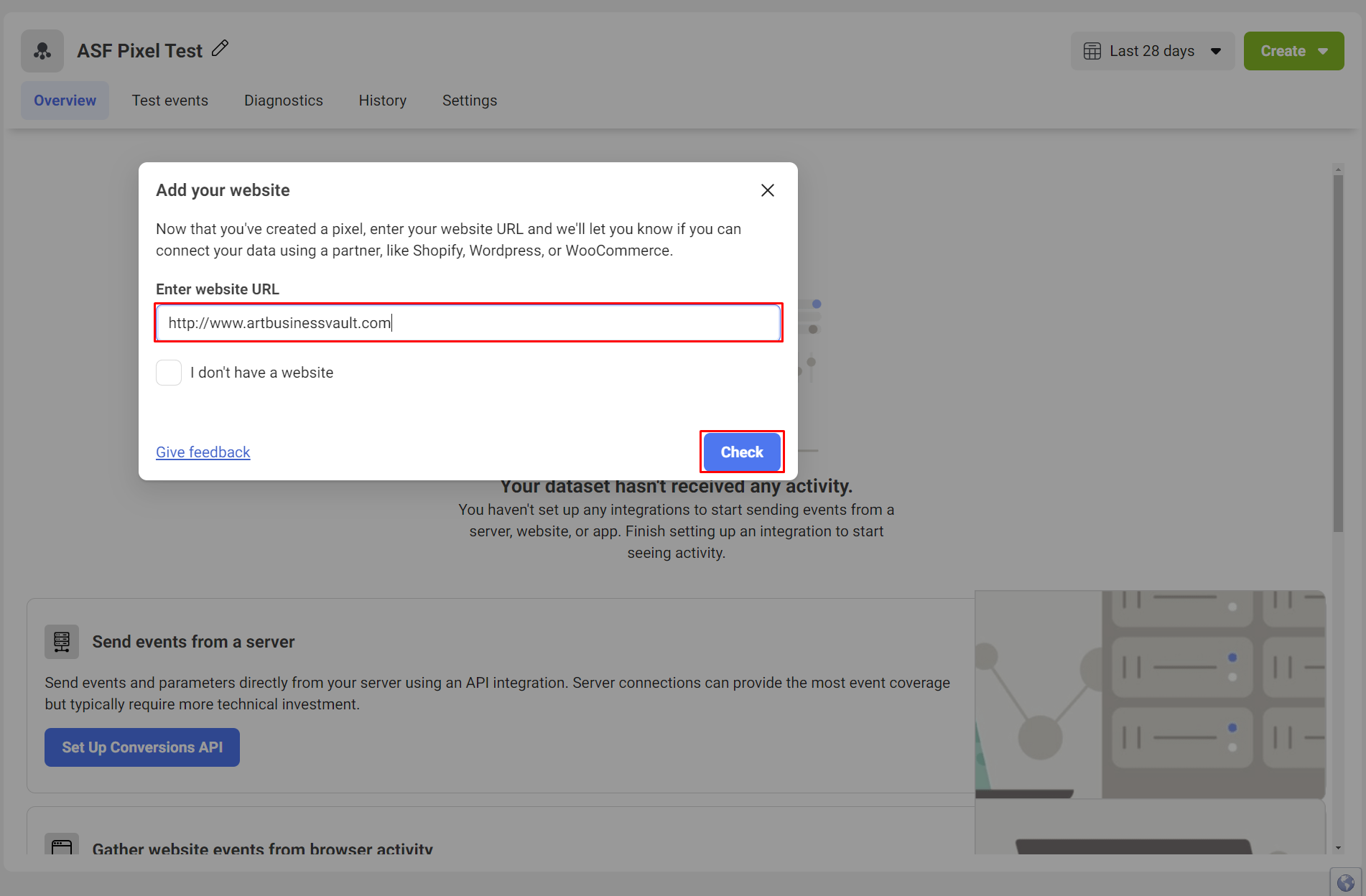This screenshot has height=896, width=1366.
Task: Switch to the Overview tab
Action: click(x=65, y=101)
